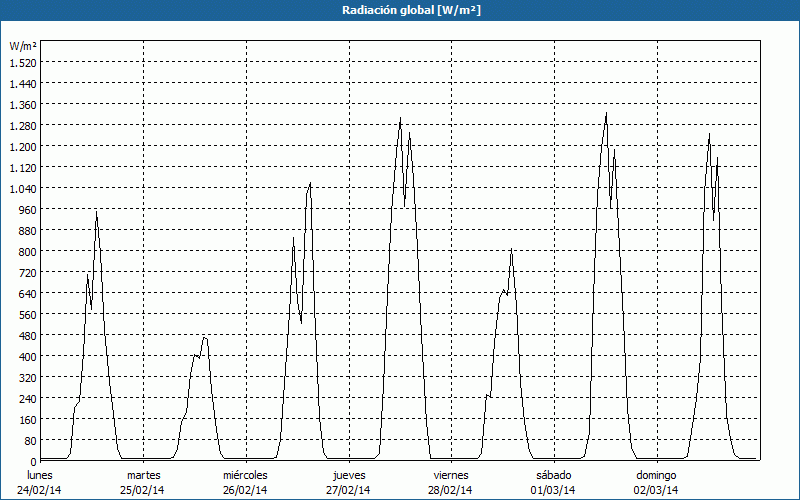Viewport: 800px width, 500px height.
Task: Click the 02/03/14 date label
Action: pyautogui.click(x=656, y=490)
